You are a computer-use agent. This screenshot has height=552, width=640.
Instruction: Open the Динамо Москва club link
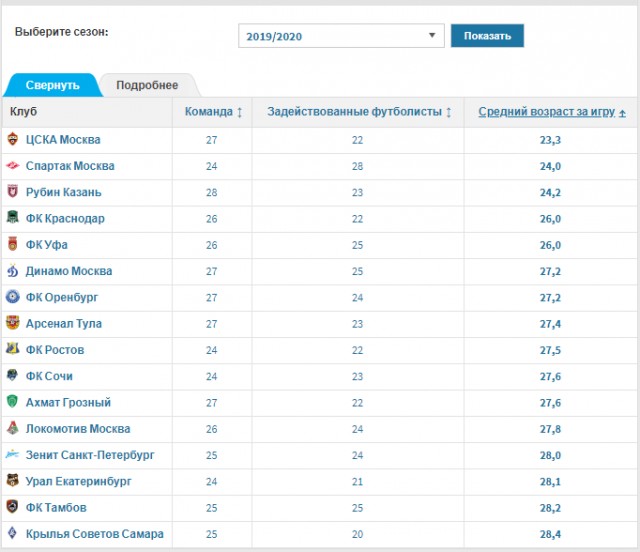click(x=69, y=271)
